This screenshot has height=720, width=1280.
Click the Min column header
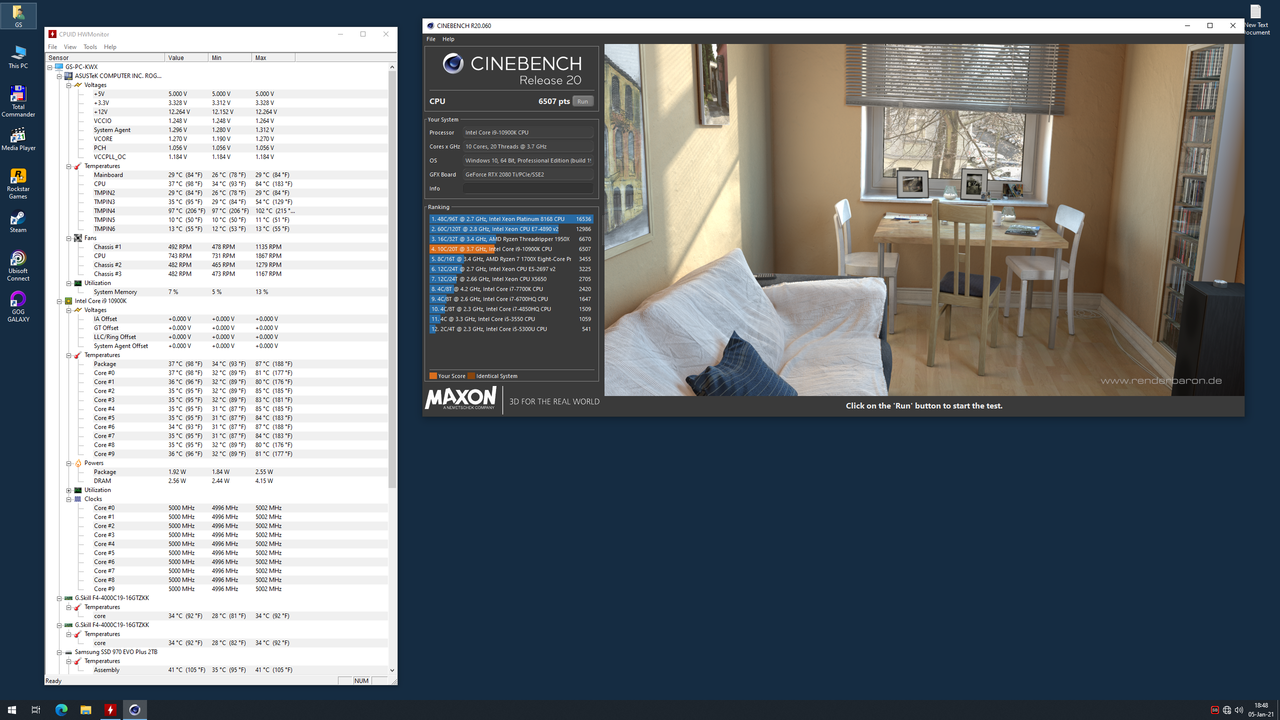231,57
